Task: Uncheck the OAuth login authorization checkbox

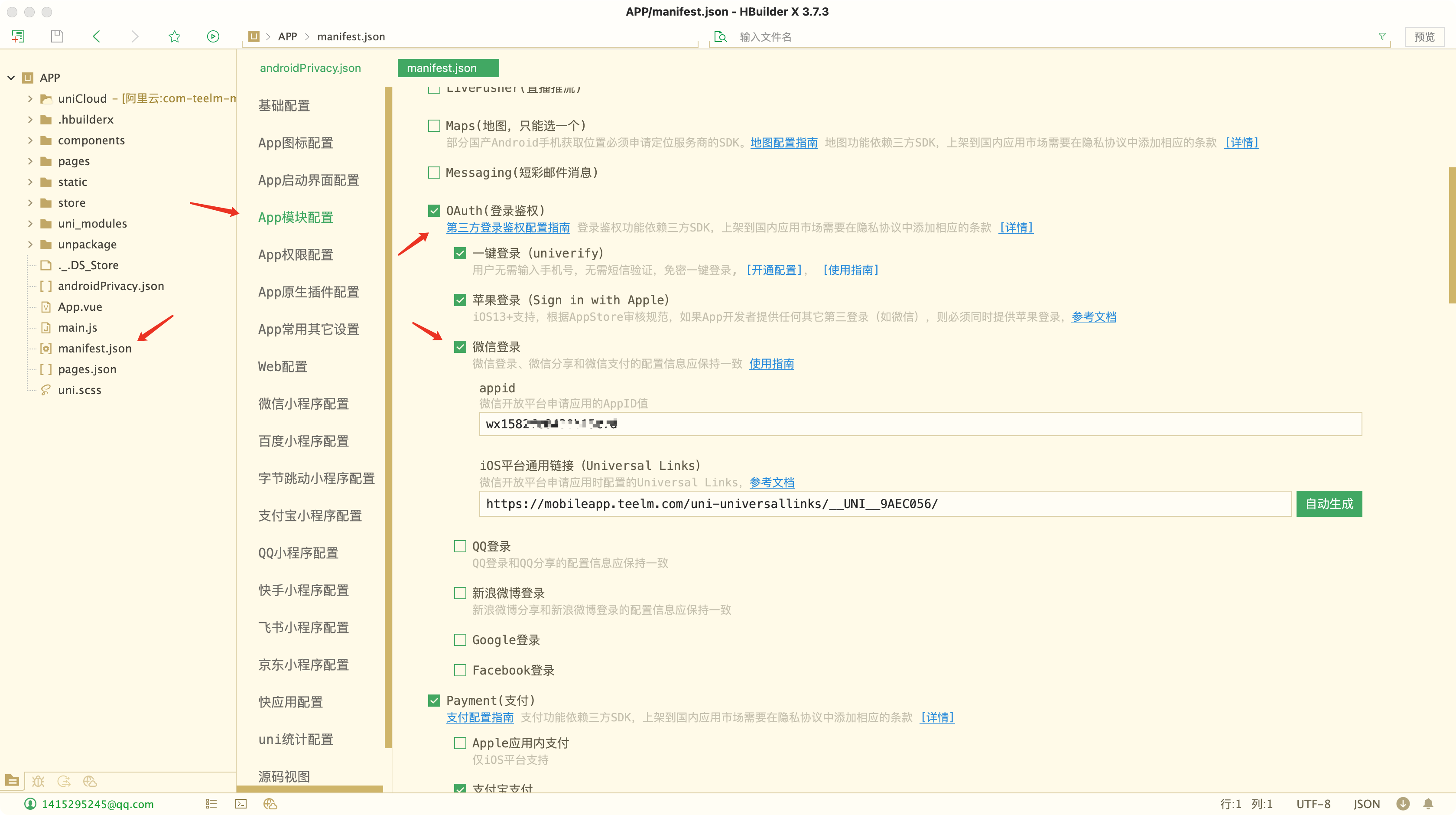Action: (434, 210)
